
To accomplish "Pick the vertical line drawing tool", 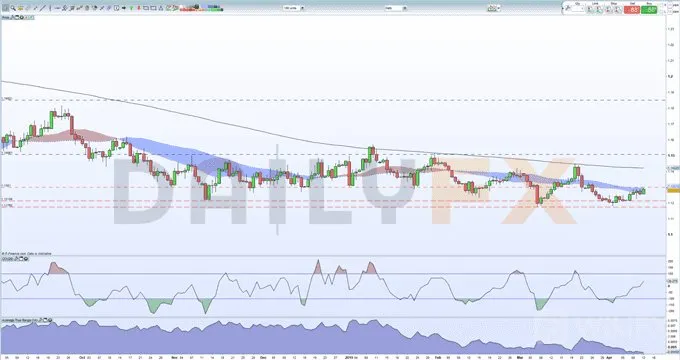I will click(50, 8).
